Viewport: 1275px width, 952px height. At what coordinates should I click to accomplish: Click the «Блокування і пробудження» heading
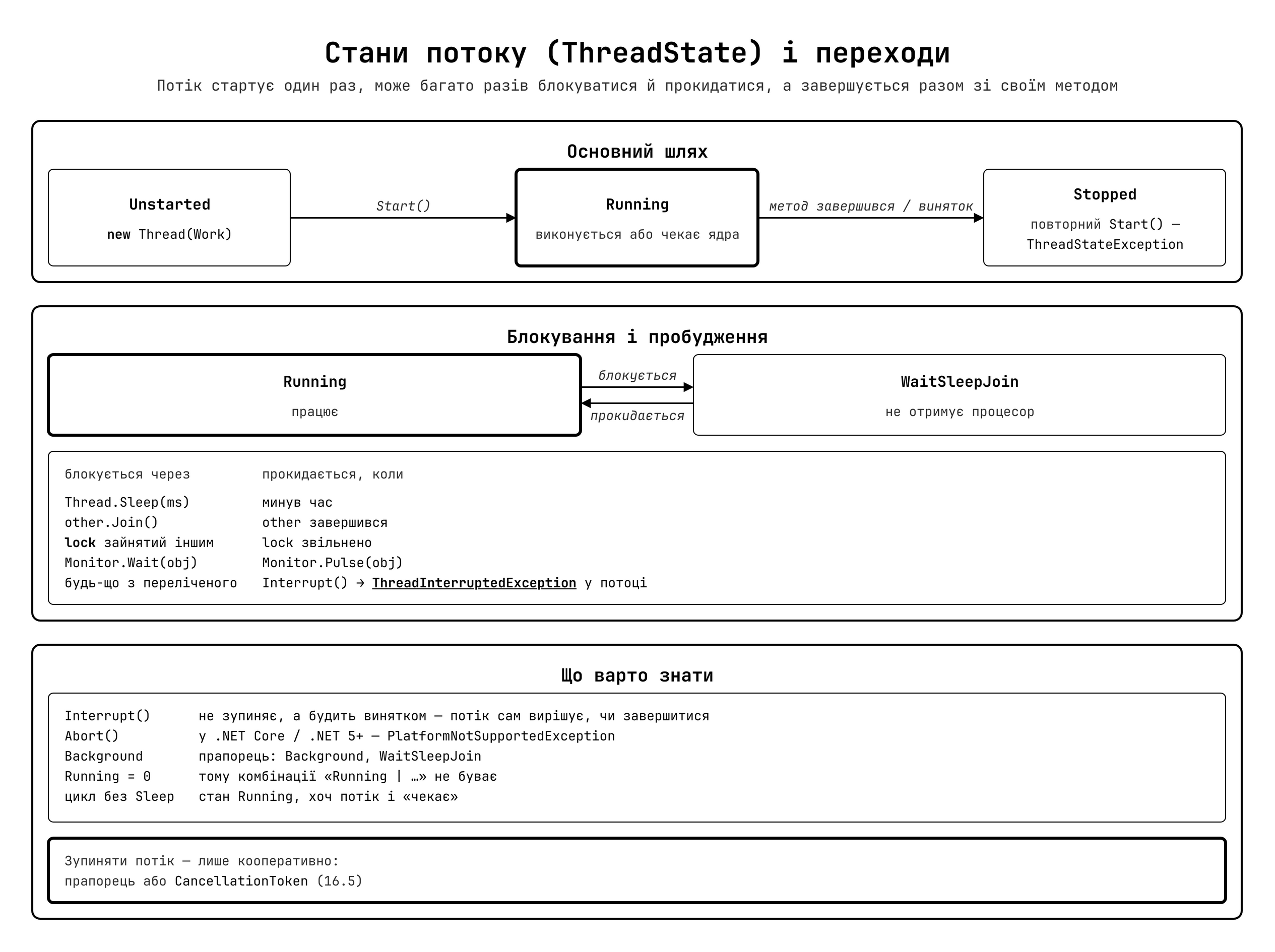pos(637,336)
